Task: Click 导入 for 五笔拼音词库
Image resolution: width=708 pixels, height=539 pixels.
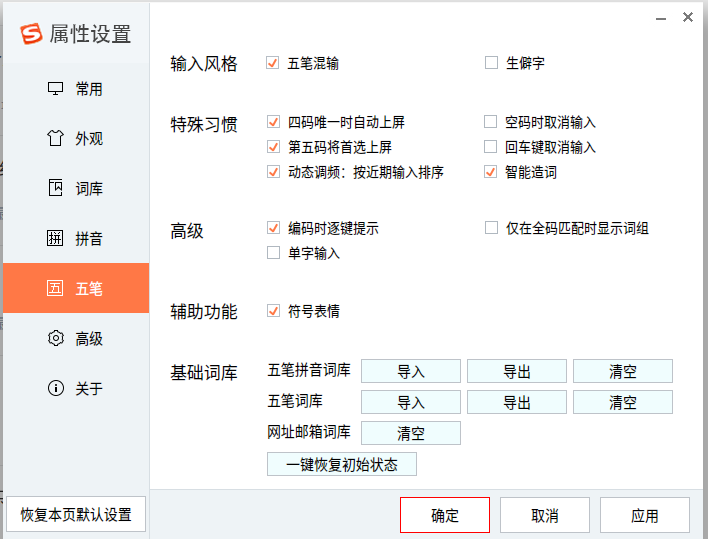Action: 411,372
